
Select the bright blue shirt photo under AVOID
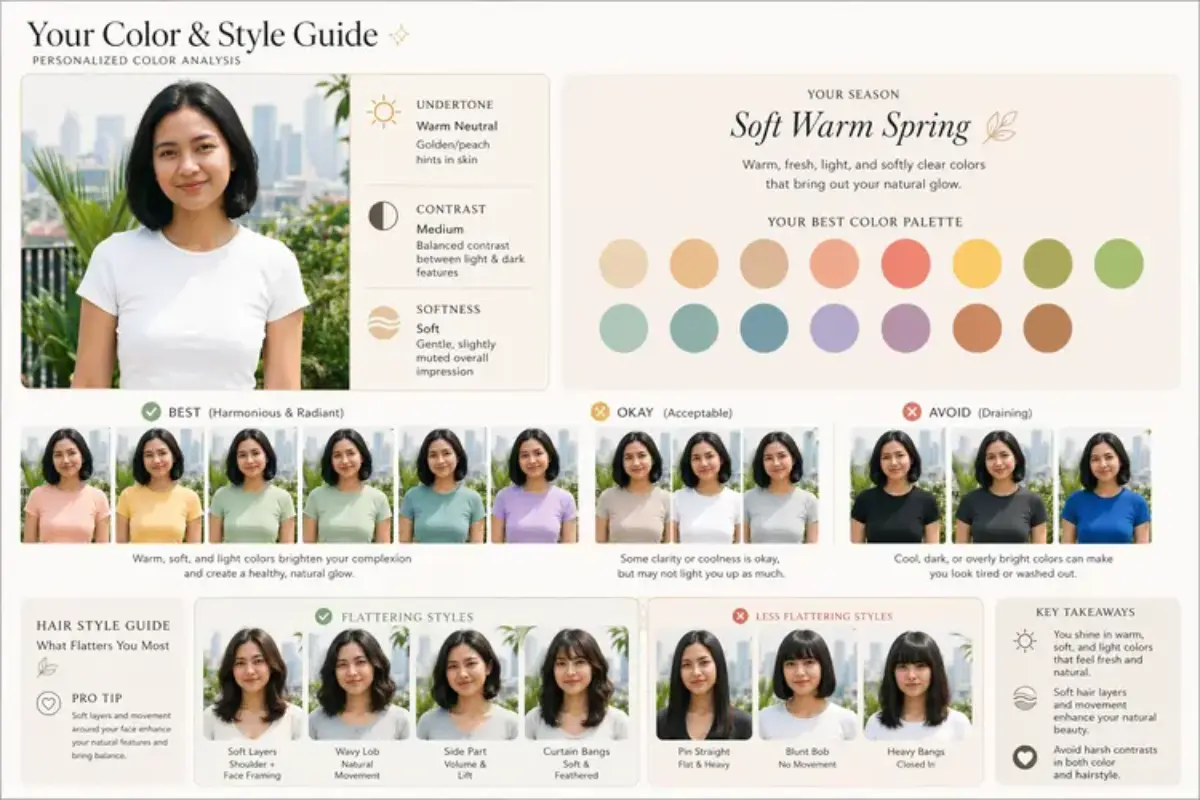[1105, 485]
